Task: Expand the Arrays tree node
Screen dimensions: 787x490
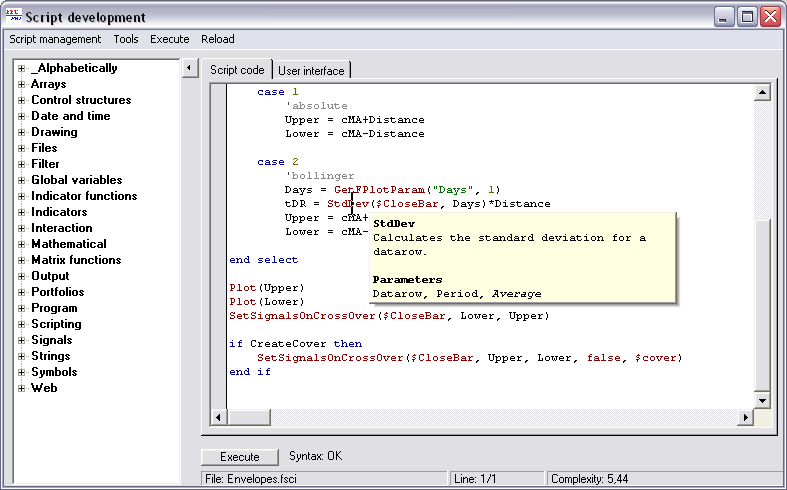Action: [x=21, y=84]
